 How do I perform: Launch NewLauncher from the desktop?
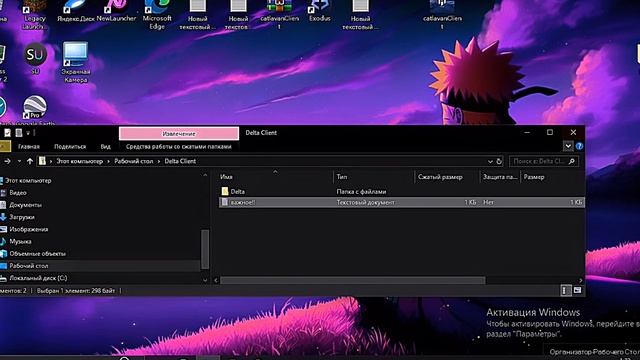116,12
